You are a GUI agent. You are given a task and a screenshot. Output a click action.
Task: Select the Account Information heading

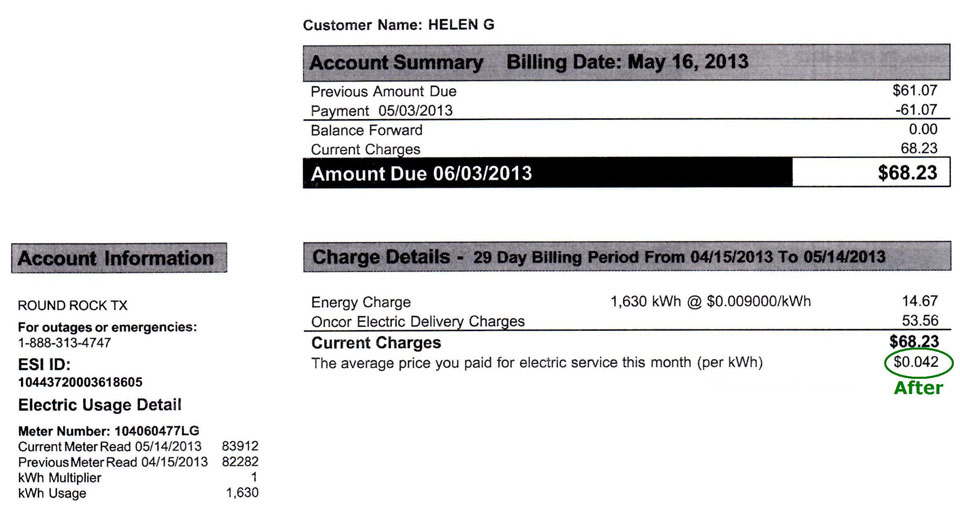(119, 258)
